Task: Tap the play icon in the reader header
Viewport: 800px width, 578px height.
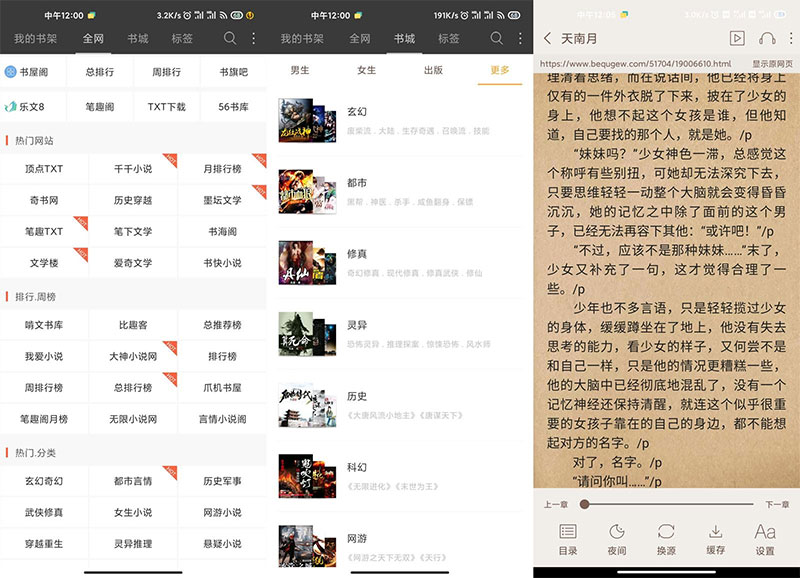Action: point(737,38)
